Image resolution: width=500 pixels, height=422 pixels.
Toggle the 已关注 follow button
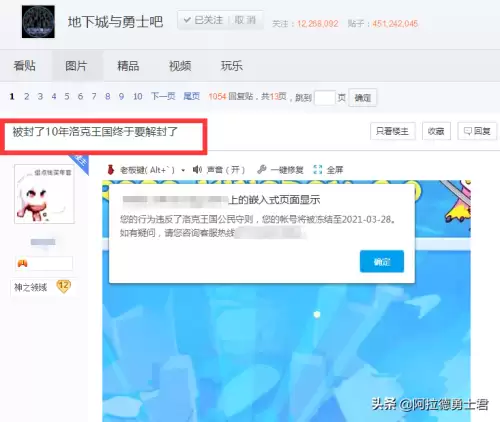pos(203,20)
